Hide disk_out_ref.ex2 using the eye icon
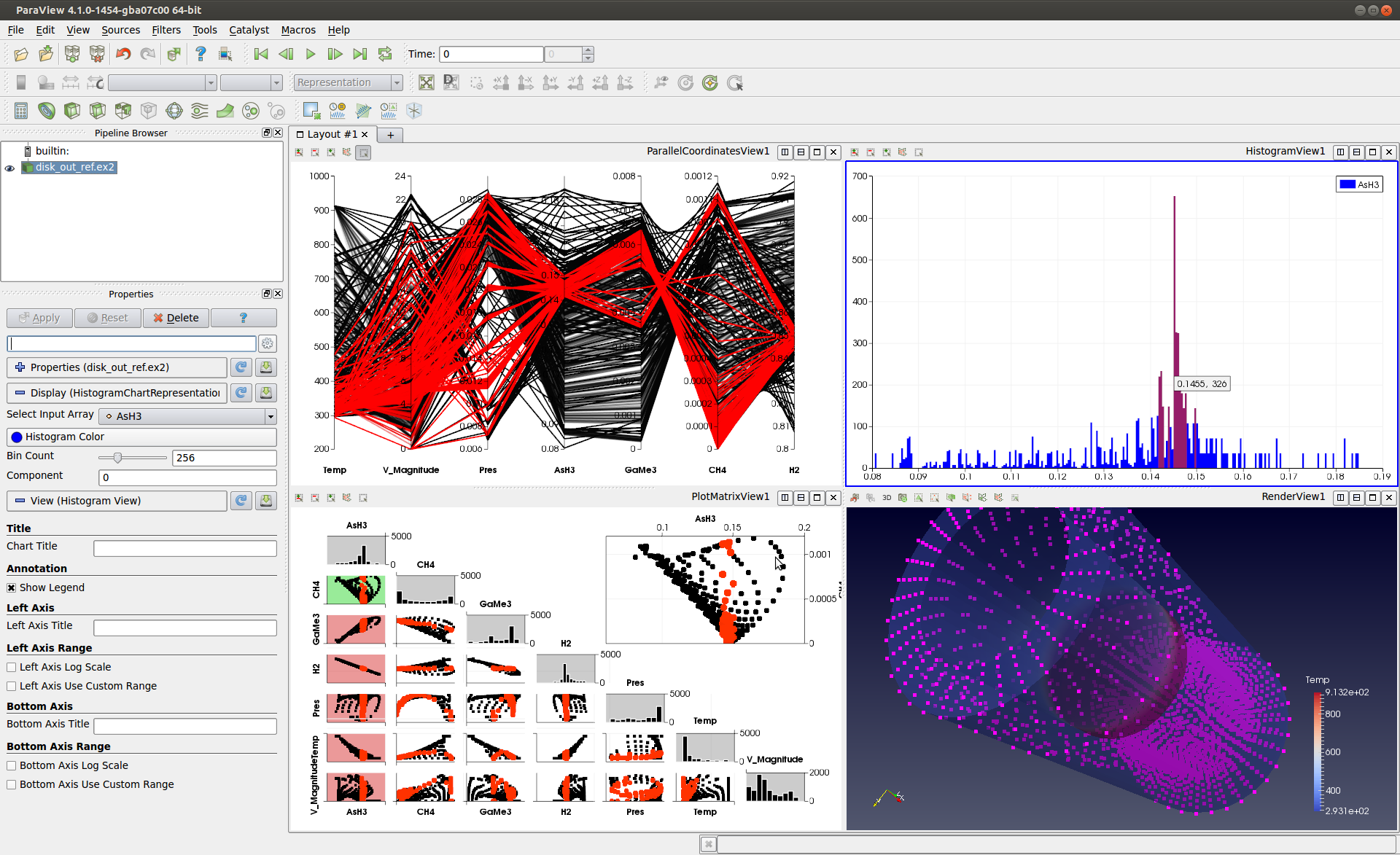This screenshot has height=855, width=1400. (x=9, y=168)
